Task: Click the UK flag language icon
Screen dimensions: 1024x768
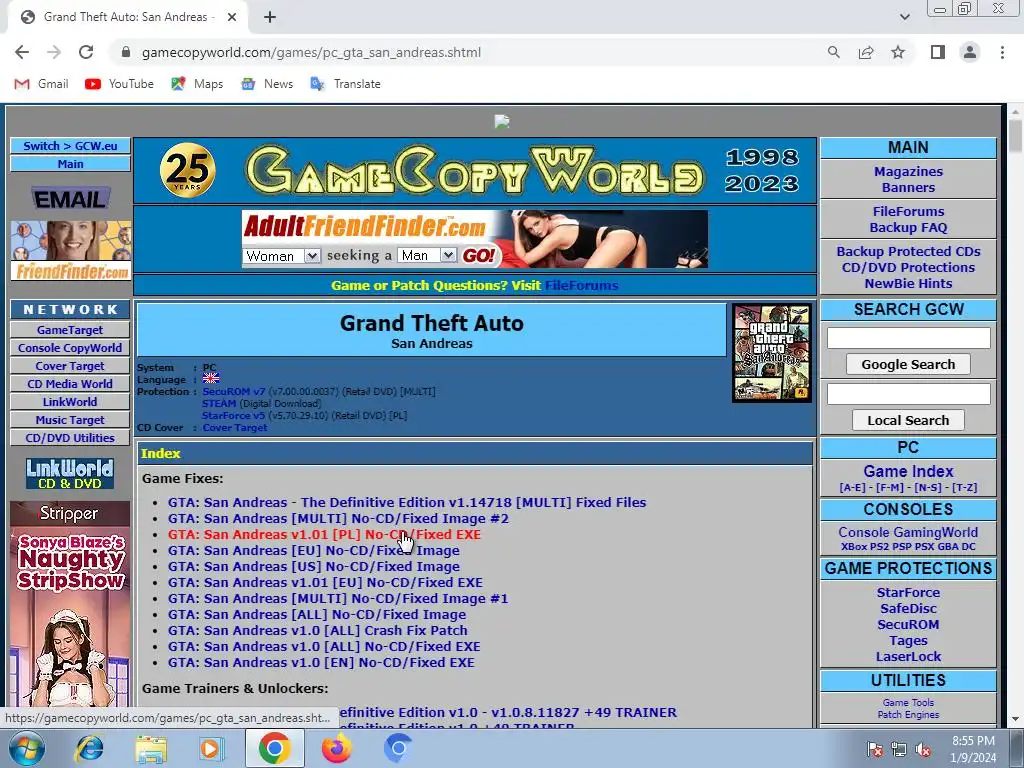Action: coord(210,379)
